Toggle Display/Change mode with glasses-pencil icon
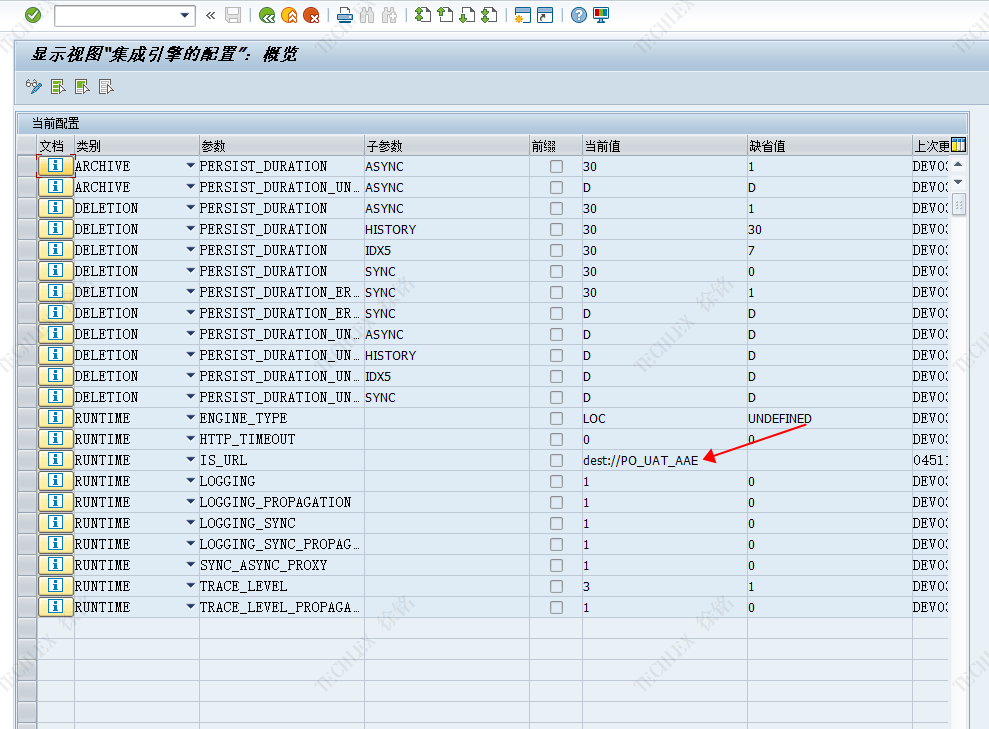 click(x=34, y=87)
